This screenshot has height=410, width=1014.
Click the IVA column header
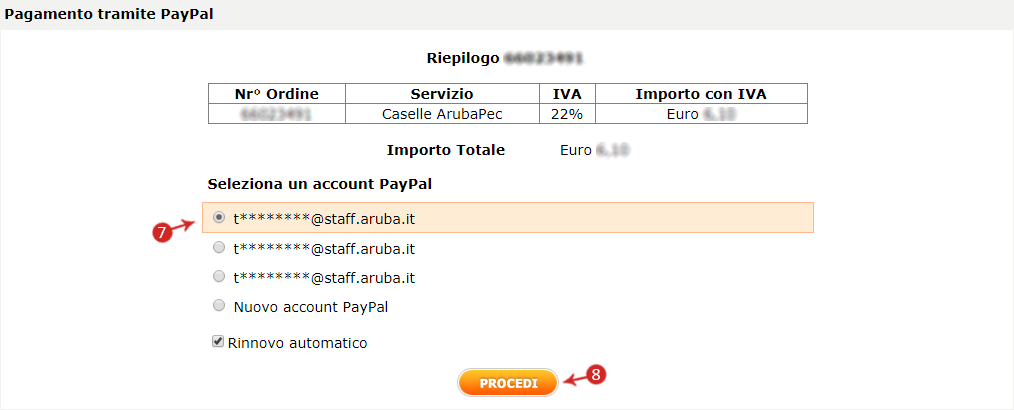pos(567,94)
